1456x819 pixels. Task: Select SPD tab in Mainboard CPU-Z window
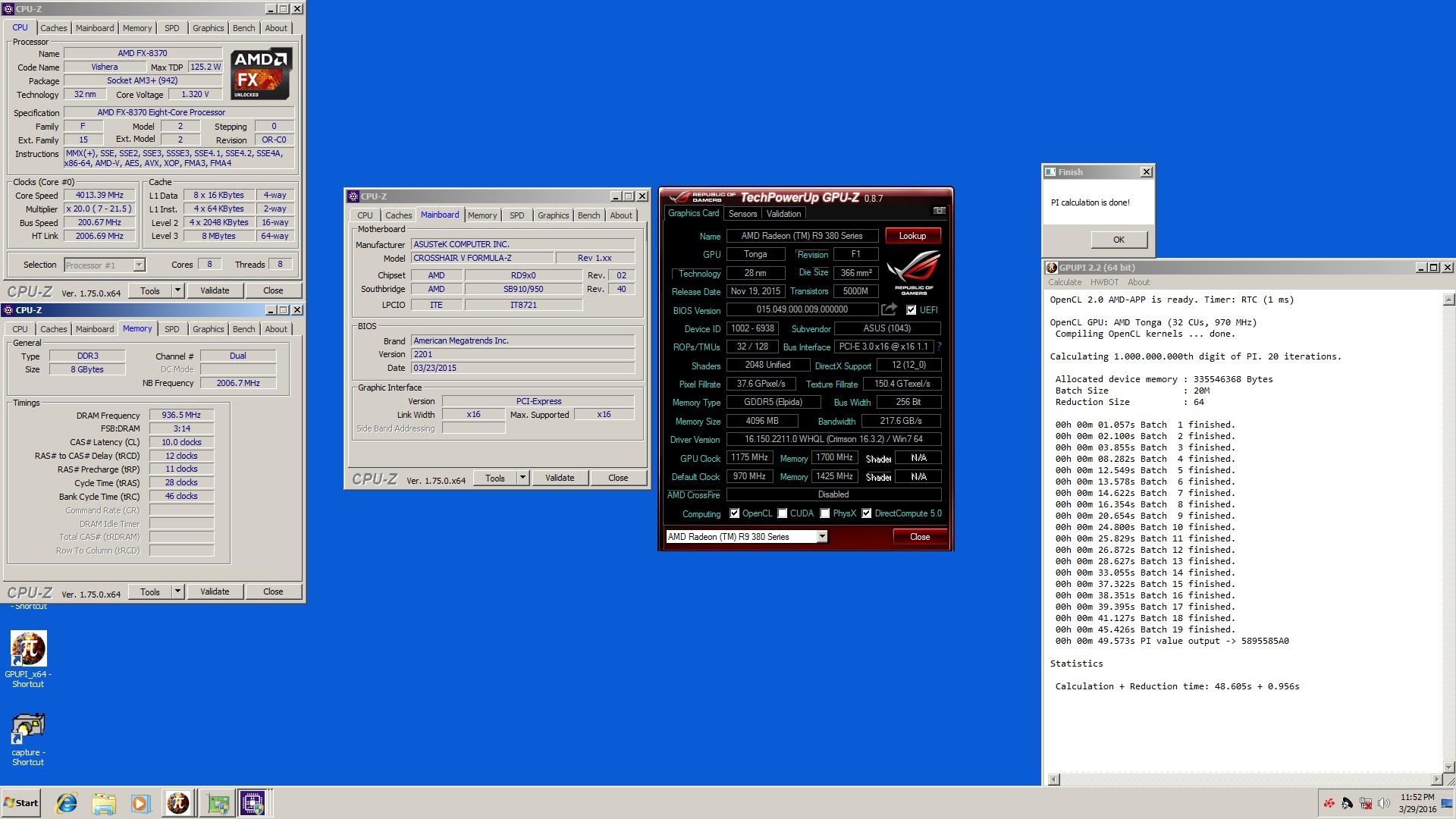pos(516,215)
